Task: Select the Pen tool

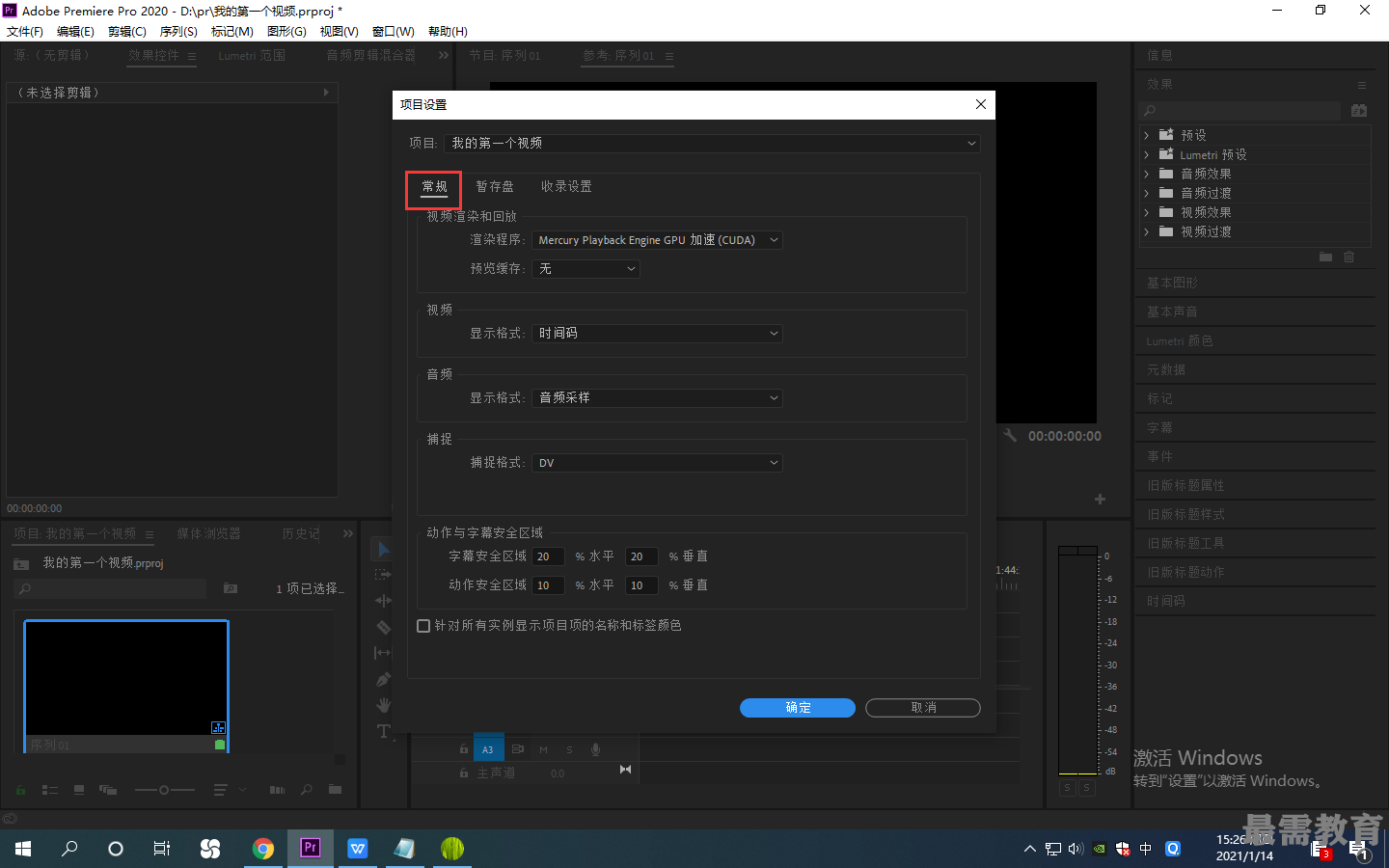Action: coord(383,679)
